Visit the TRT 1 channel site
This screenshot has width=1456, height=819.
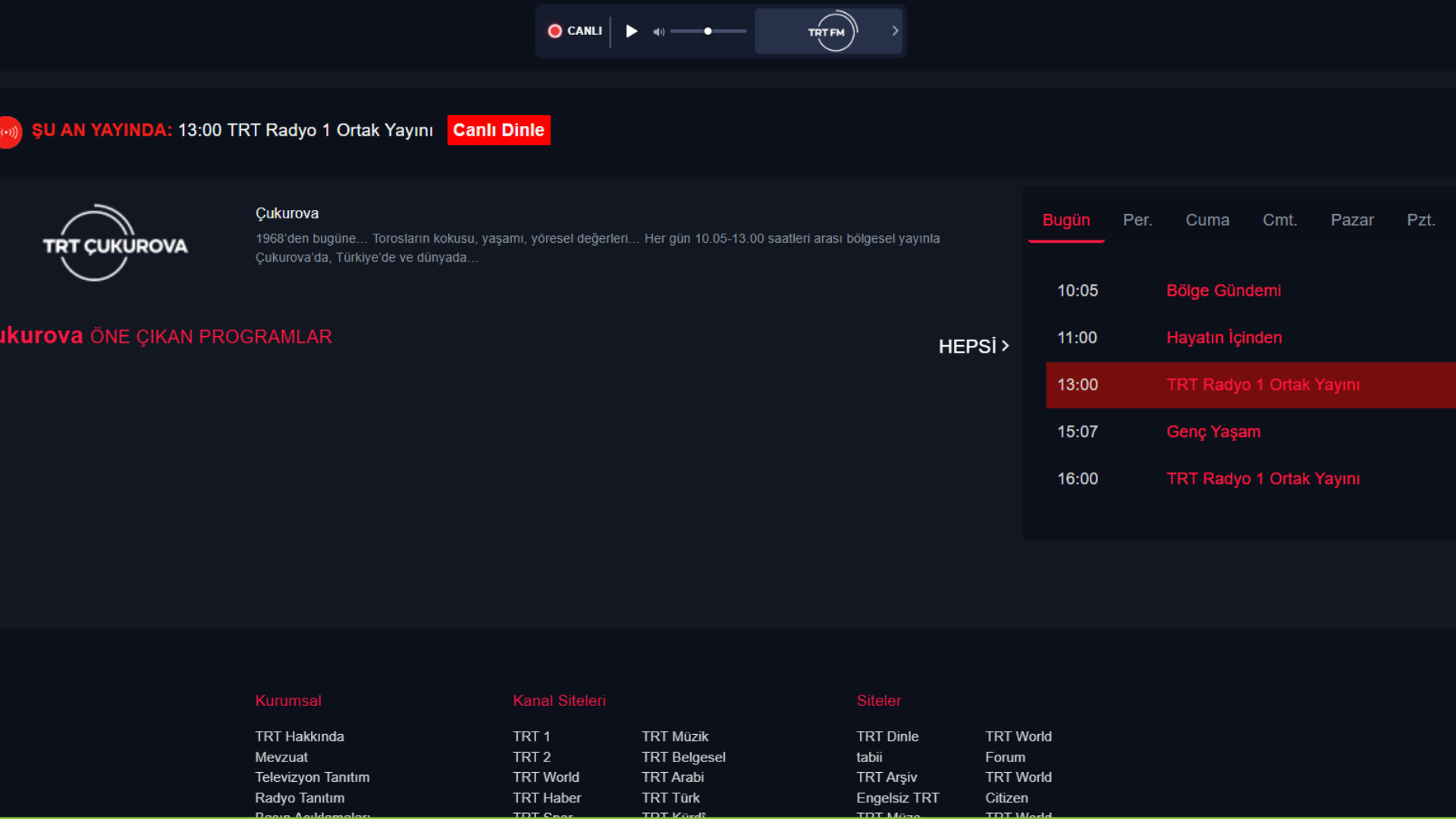[x=532, y=736]
